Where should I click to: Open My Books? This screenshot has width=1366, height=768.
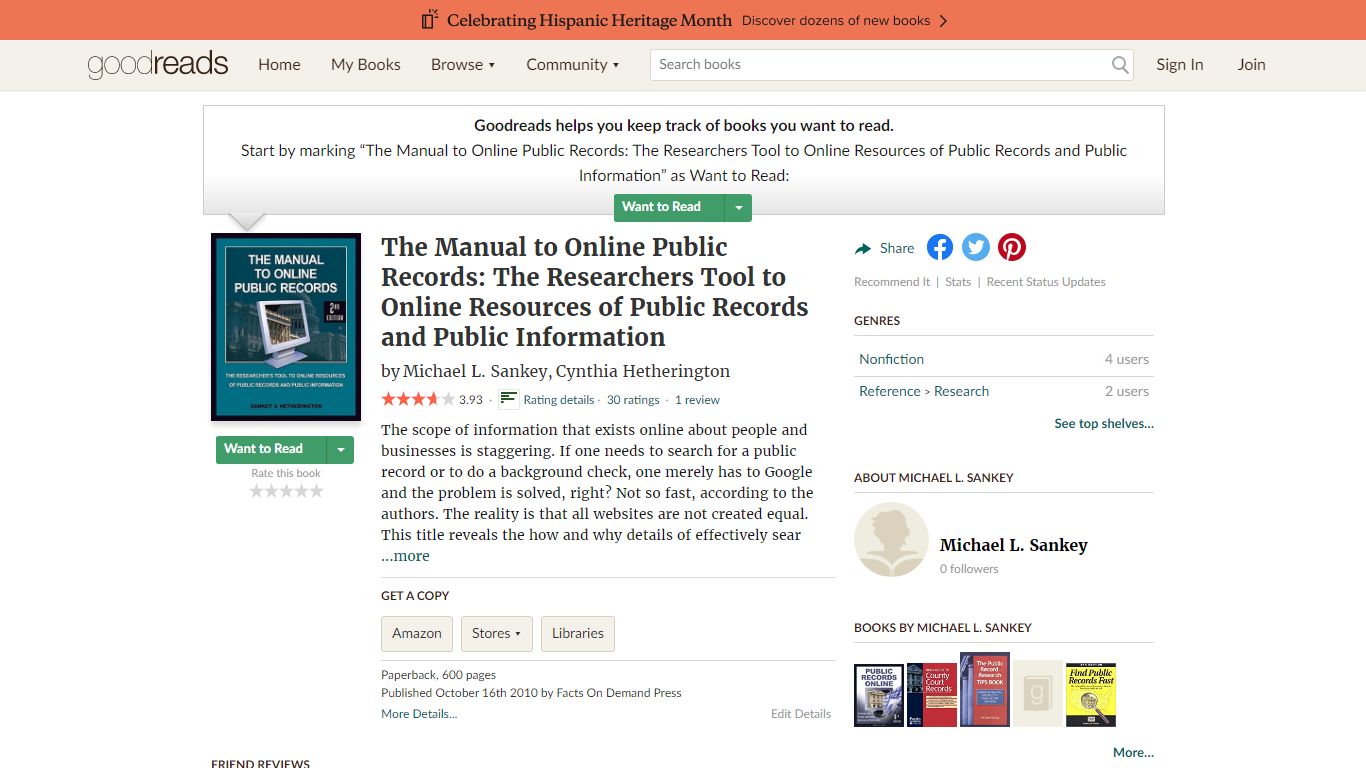pos(366,64)
